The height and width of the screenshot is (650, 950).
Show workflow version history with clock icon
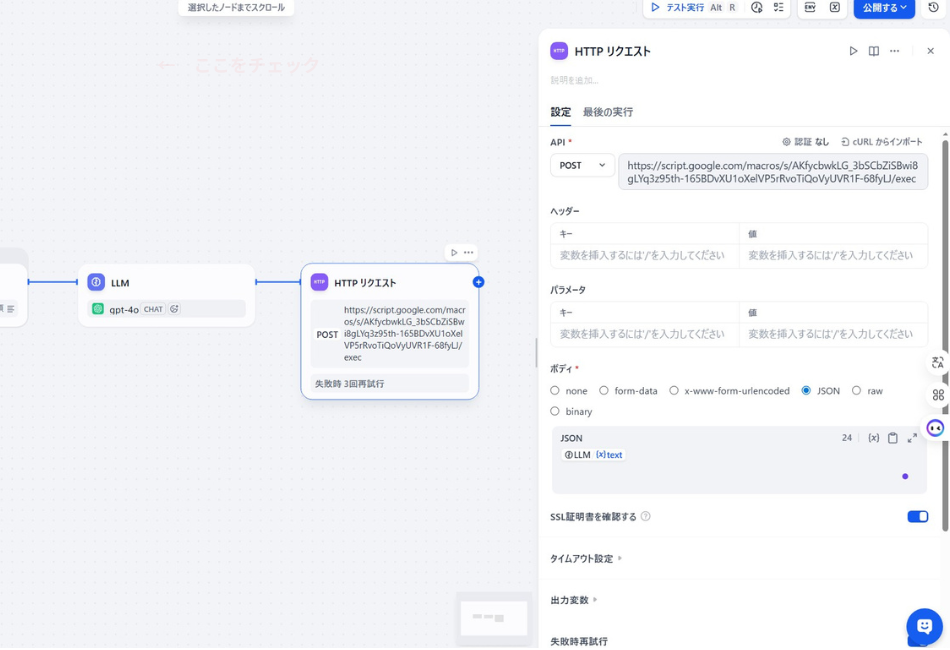(935, 9)
